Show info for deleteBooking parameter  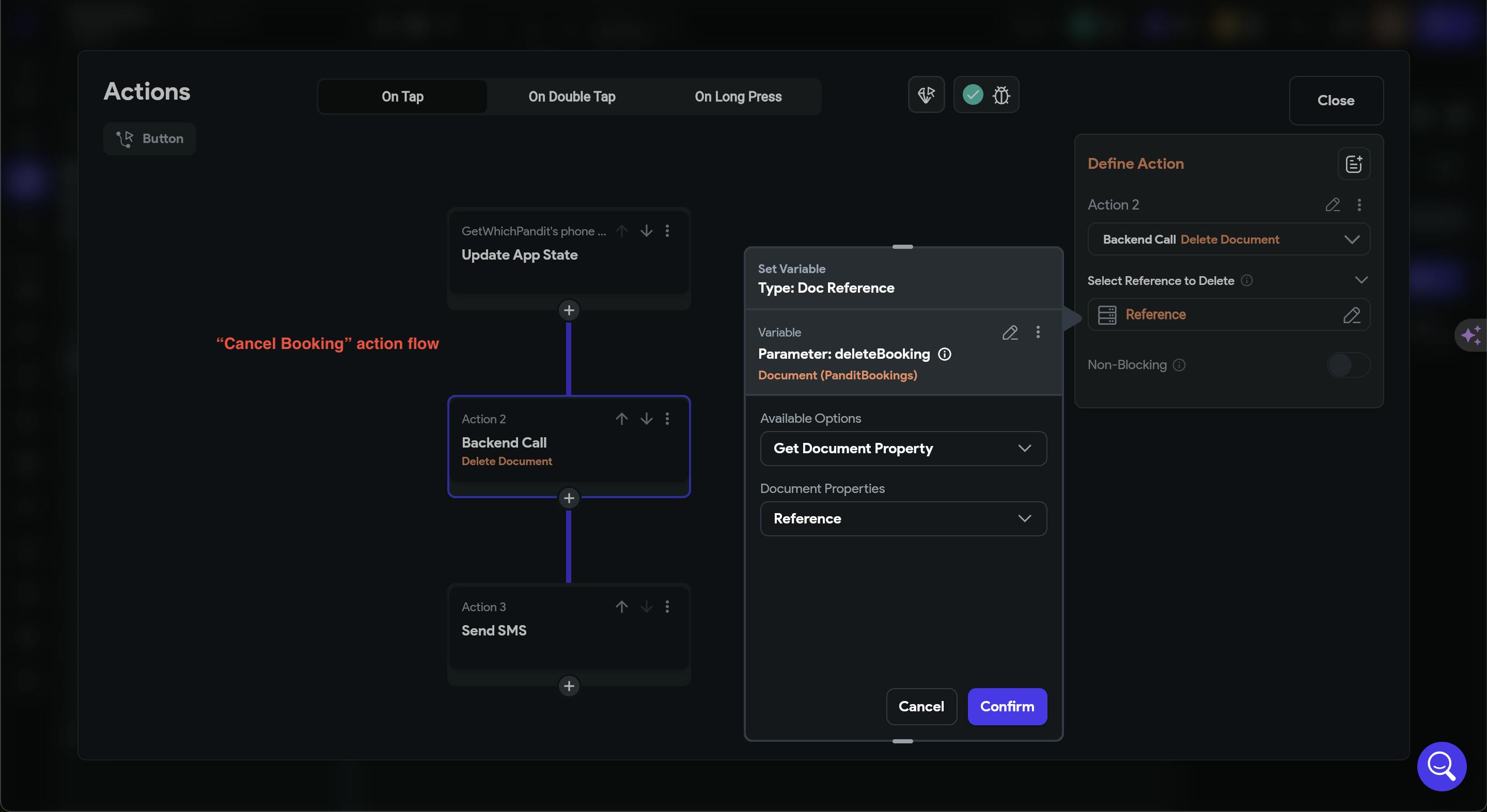point(944,354)
